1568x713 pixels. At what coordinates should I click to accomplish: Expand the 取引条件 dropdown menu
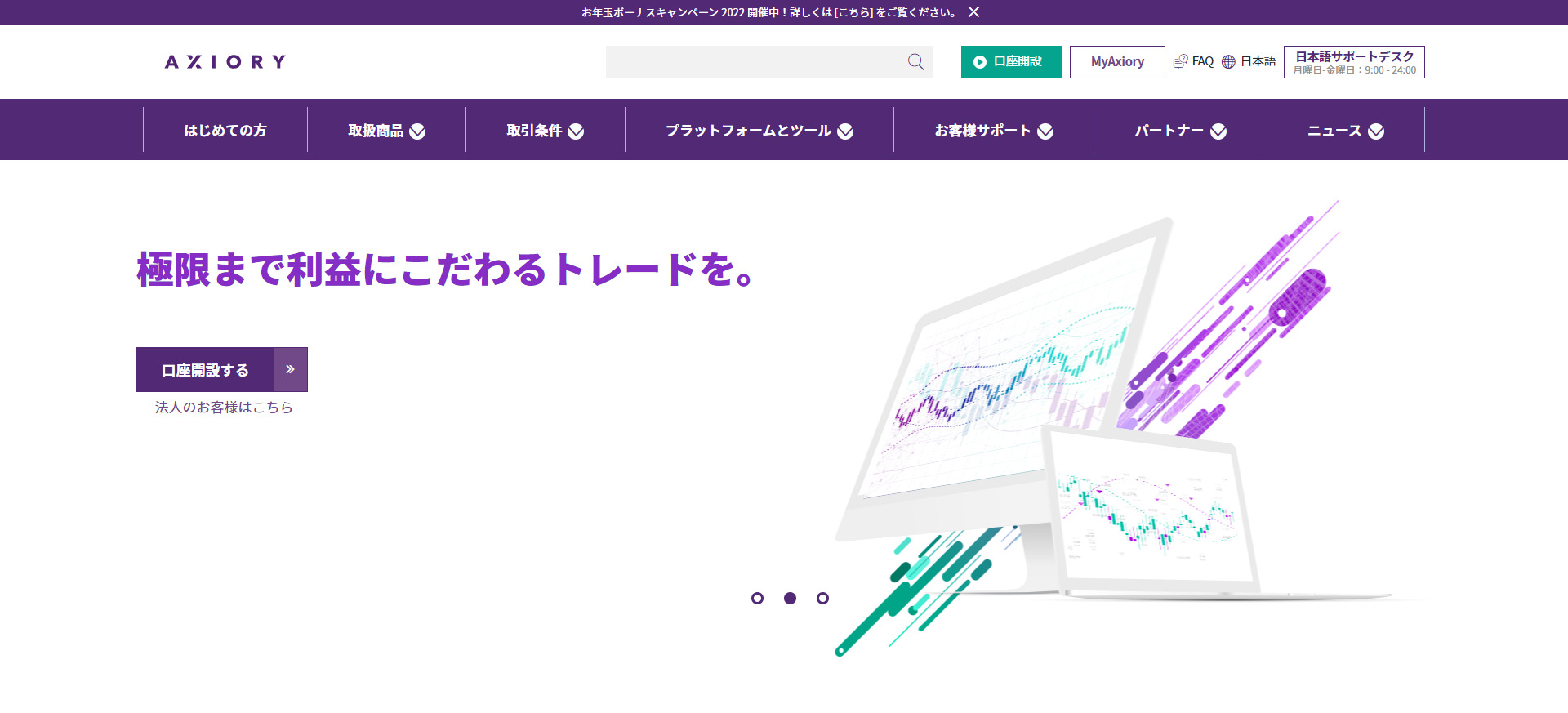545,131
